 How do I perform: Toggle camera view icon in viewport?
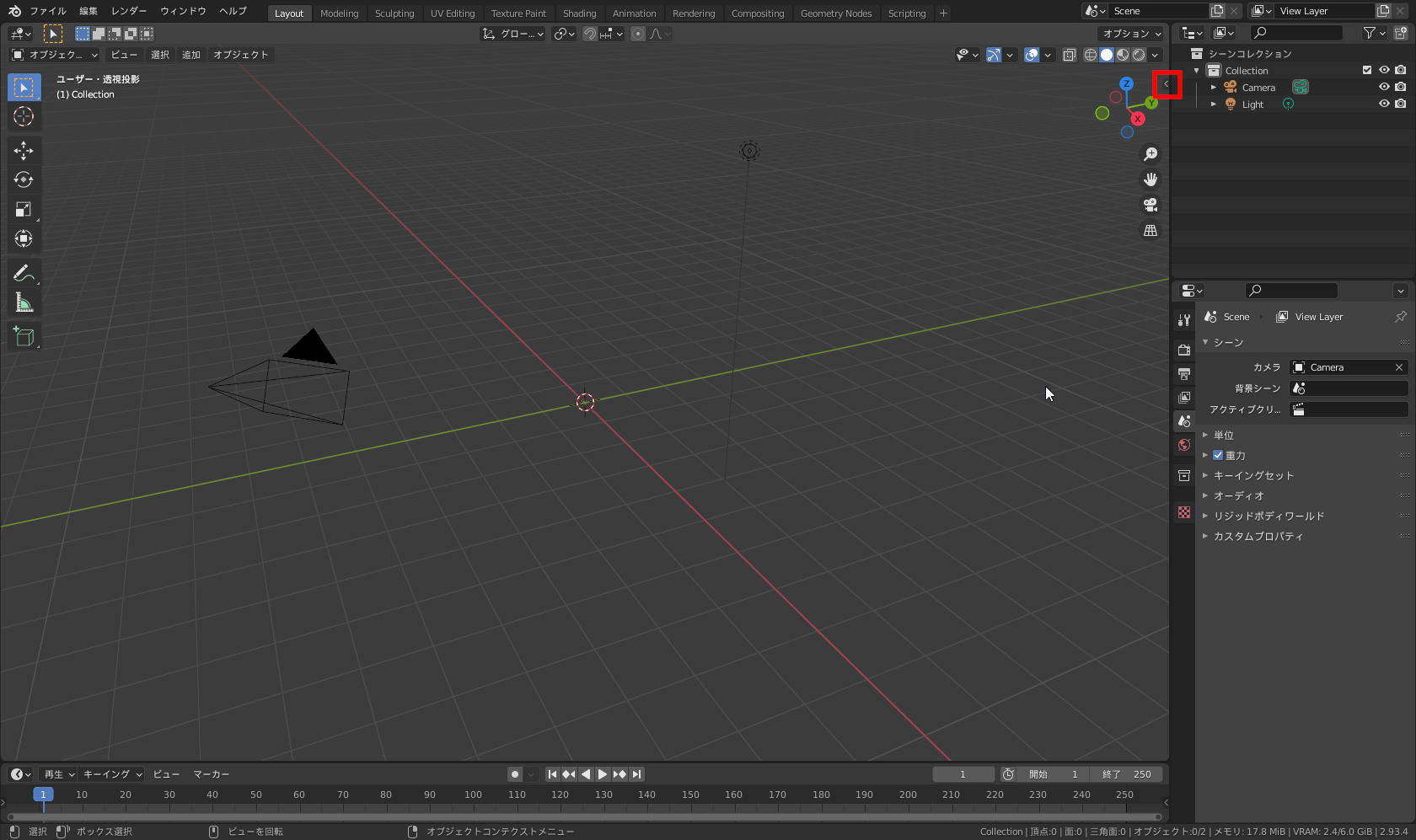coord(1150,205)
